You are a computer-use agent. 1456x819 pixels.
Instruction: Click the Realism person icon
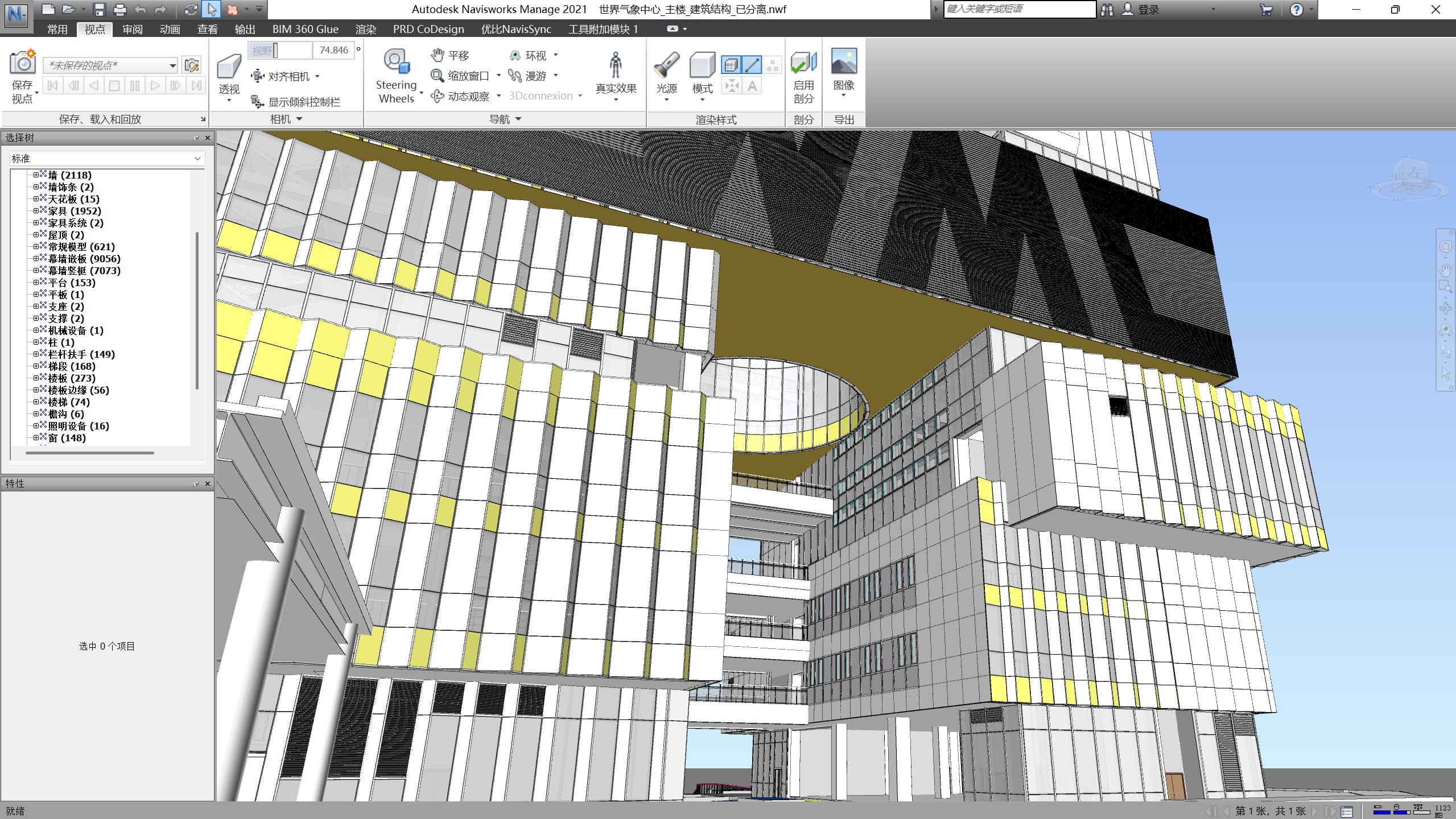click(x=615, y=65)
